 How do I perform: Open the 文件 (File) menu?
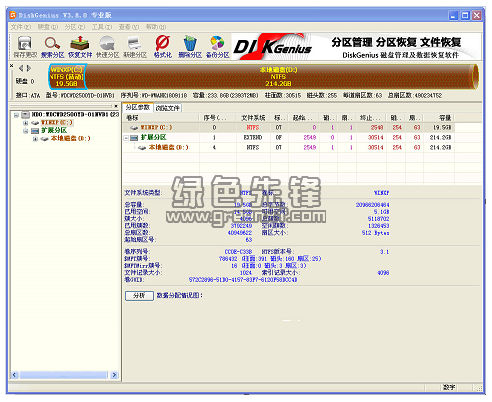tap(21, 27)
